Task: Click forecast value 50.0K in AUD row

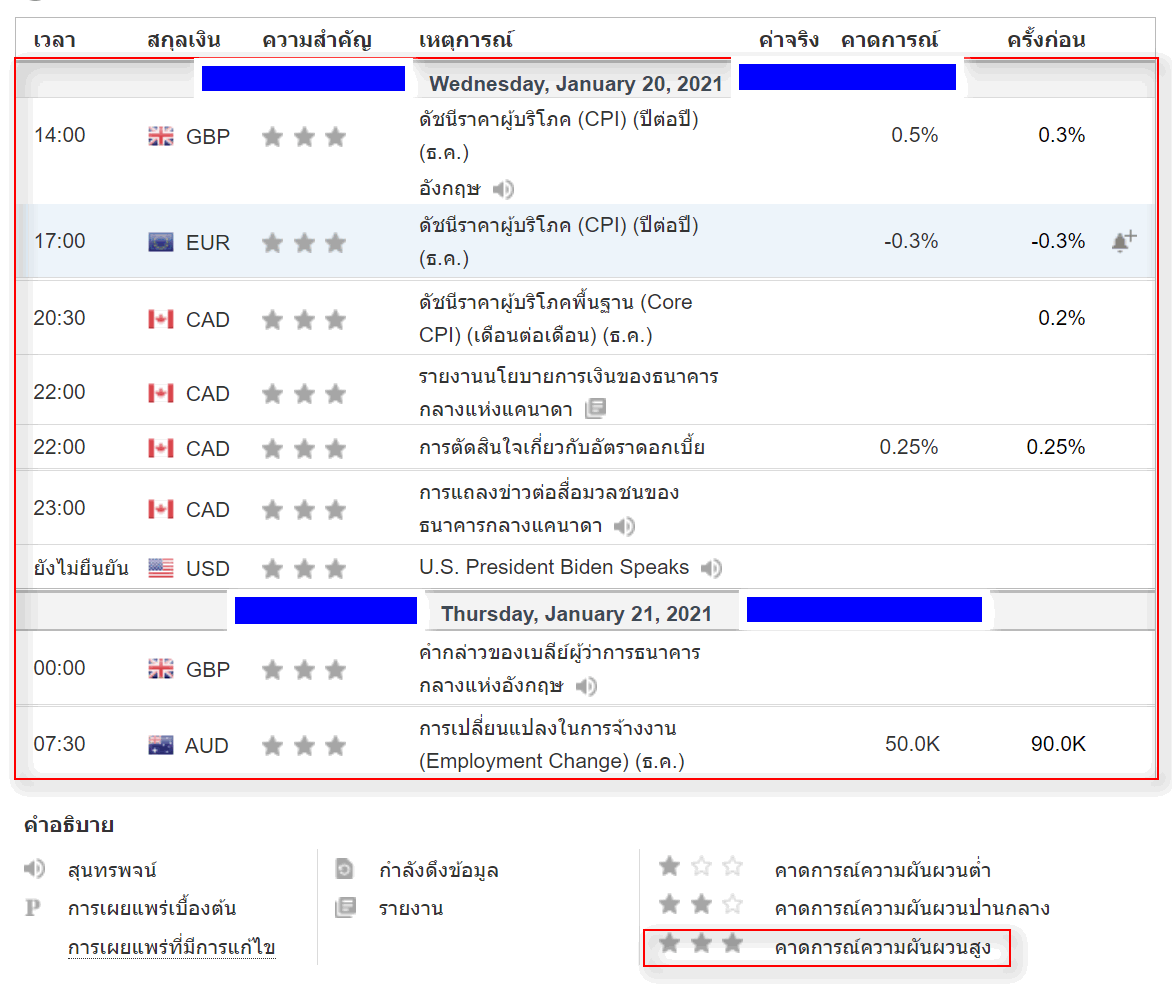Action: tap(913, 744)
